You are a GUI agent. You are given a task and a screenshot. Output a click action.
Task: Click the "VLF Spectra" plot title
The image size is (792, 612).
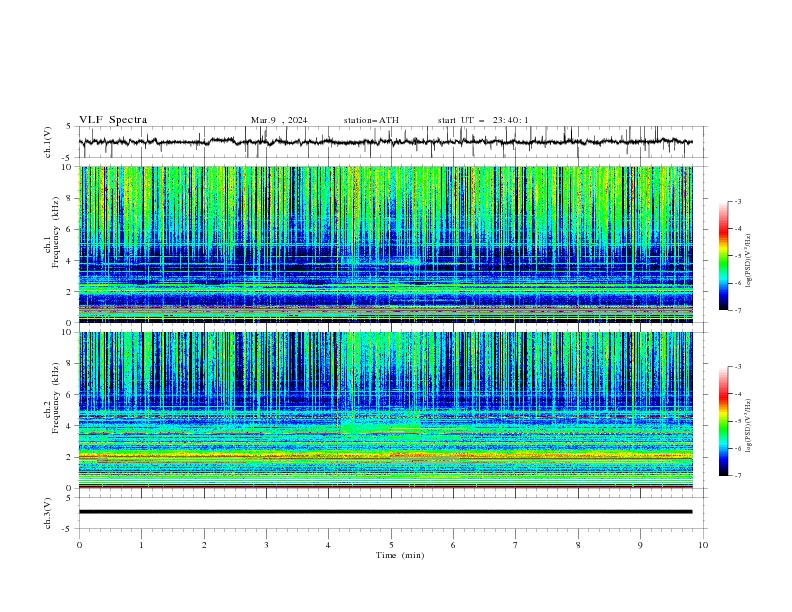coord(113,120)
